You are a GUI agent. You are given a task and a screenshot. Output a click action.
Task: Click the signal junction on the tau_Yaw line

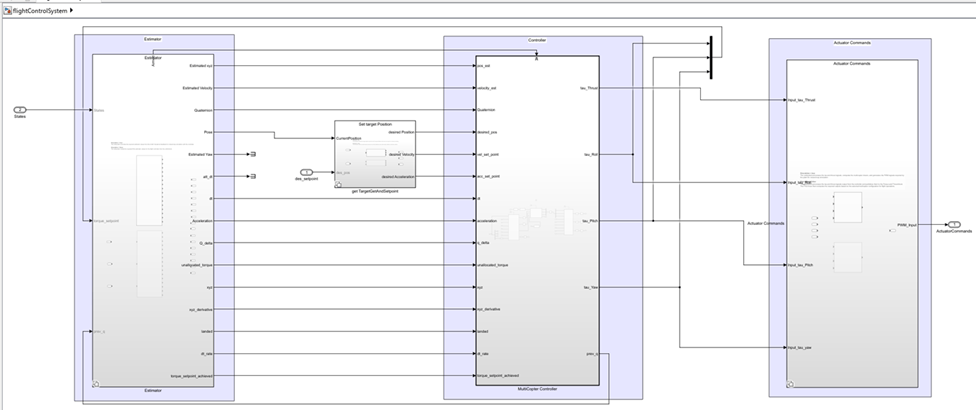(680, 287)
